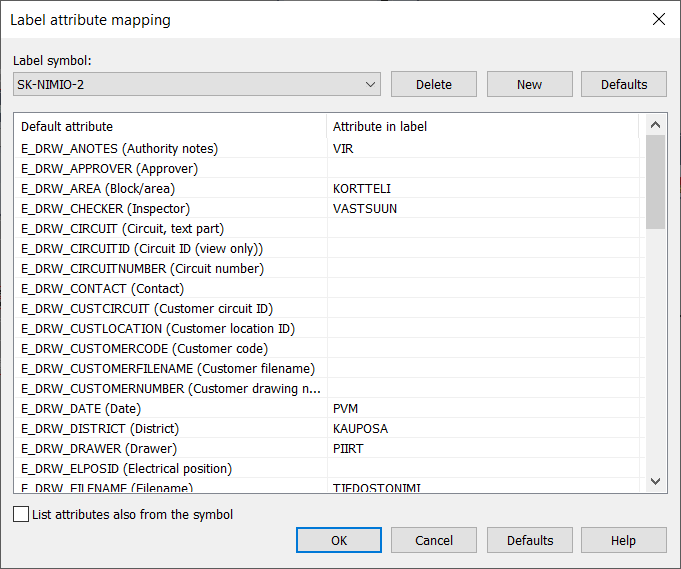Click the vertical scrollbar thumb
Image resolution: width=681 pixels, height=569 pixels.
pos(656,181)
